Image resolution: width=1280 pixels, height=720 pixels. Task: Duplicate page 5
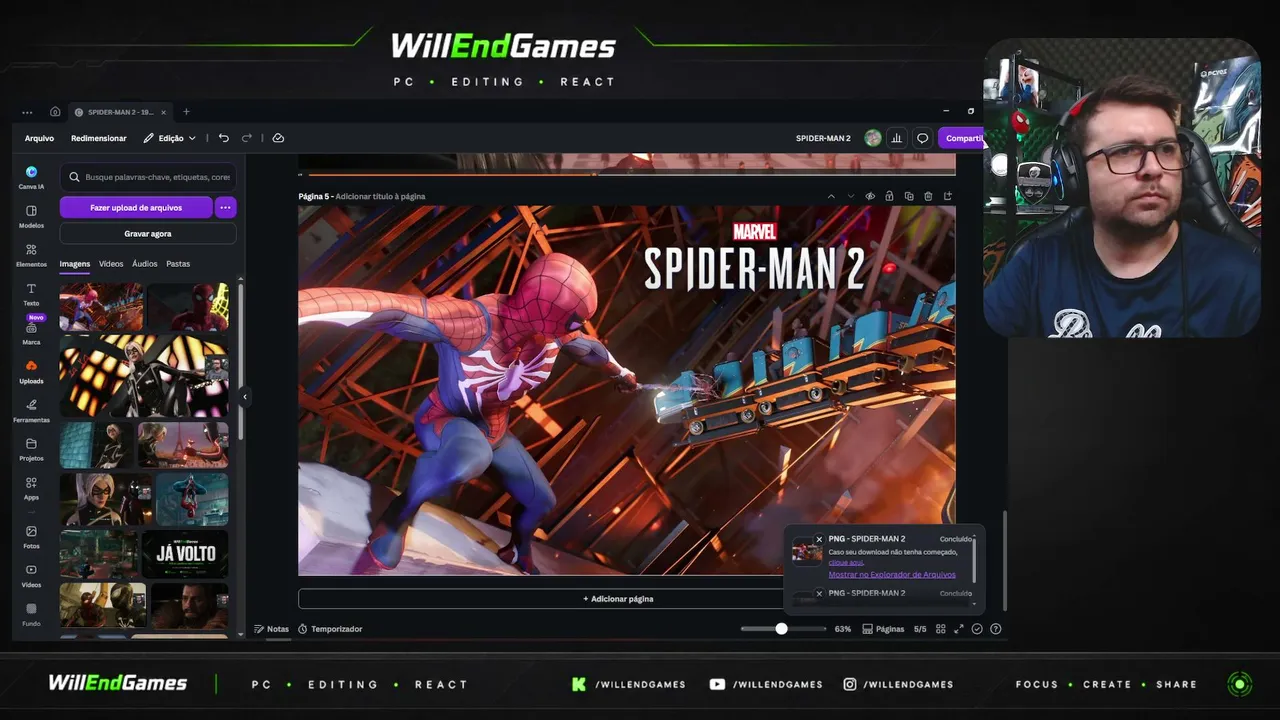point(908,196)
